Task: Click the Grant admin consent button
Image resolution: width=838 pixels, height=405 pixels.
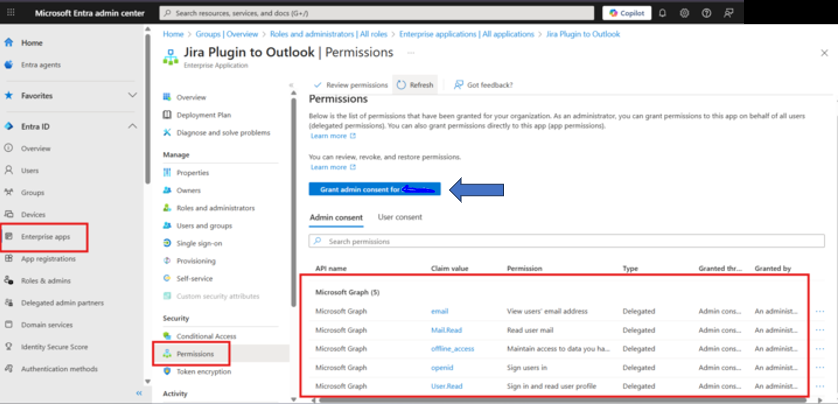Action: (374, 188)
